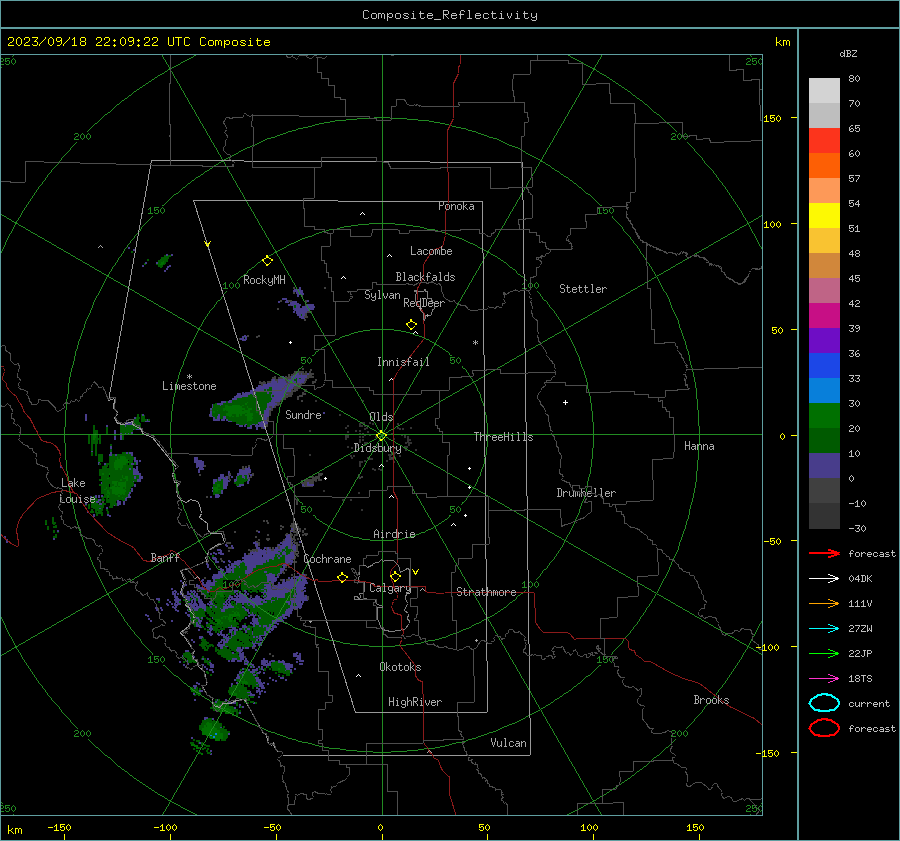The height and width of the screenshot is (841, 900).
Task: Click the Brooks label
Action: point(711,700)
